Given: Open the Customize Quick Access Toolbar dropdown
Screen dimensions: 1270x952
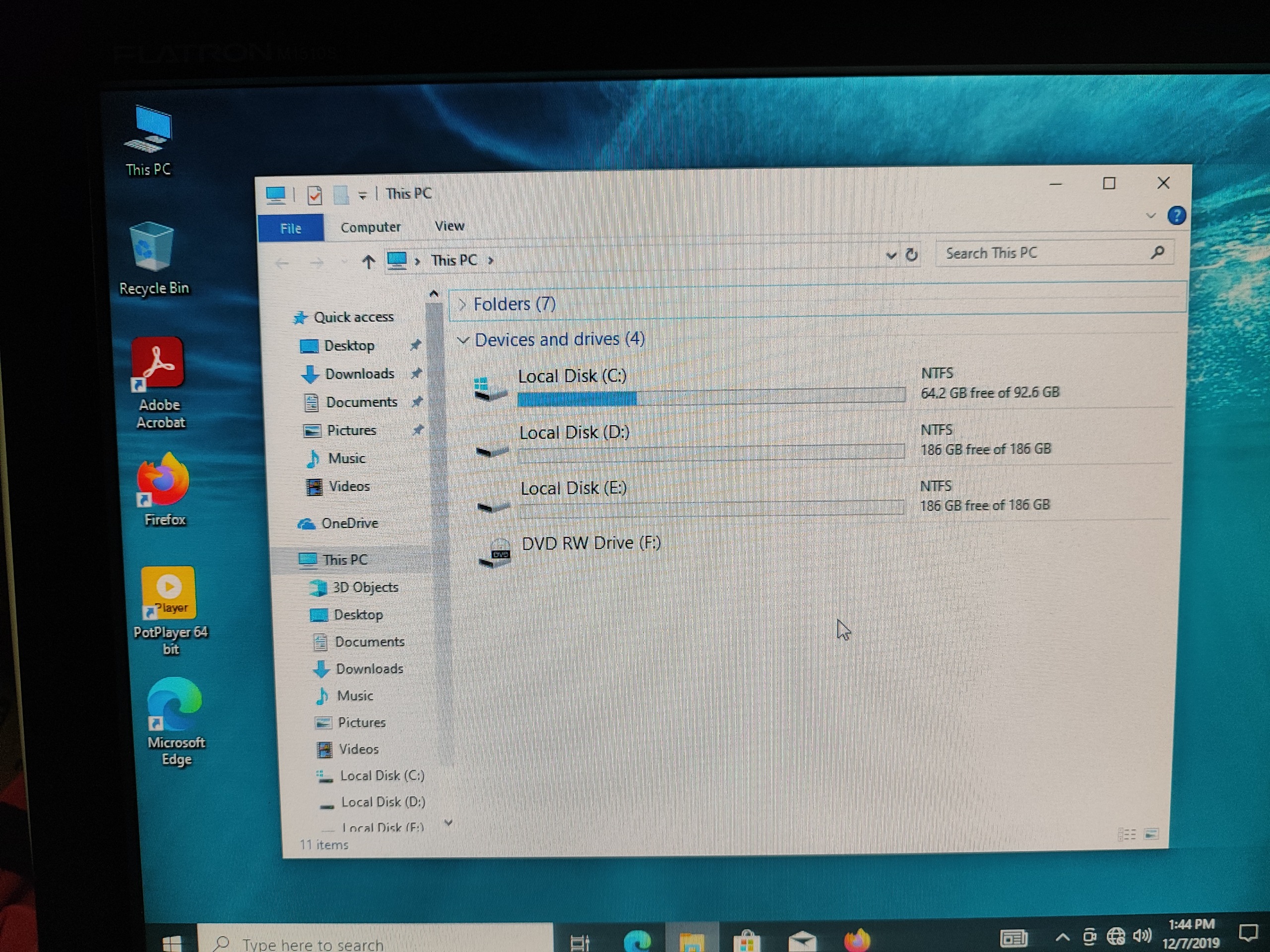Looking at the screenshot, I should (362, 196).
